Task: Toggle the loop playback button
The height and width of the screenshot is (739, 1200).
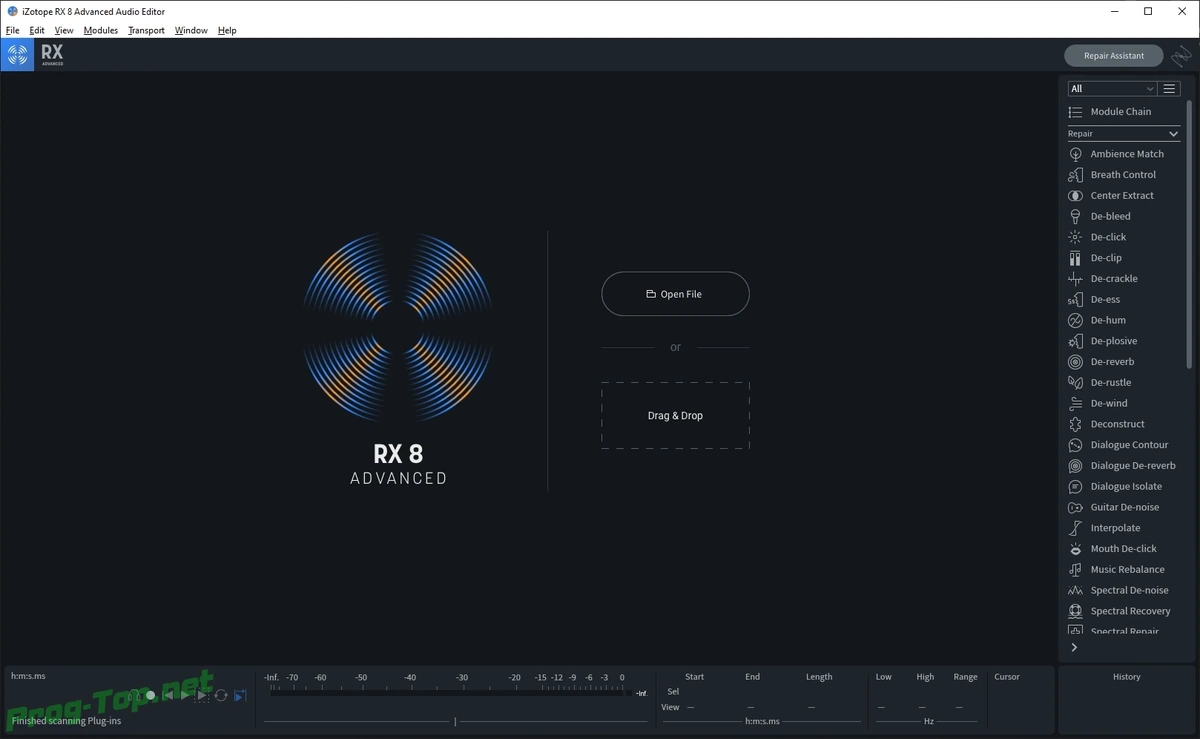Action: pos(221,695)
